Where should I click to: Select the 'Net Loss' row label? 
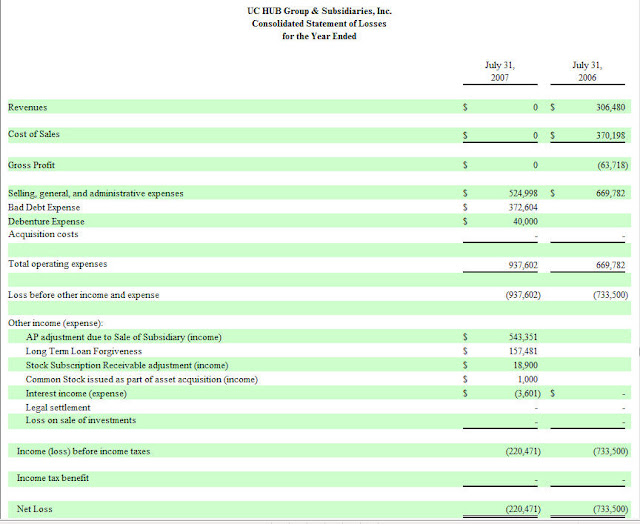tap(34, 509)
